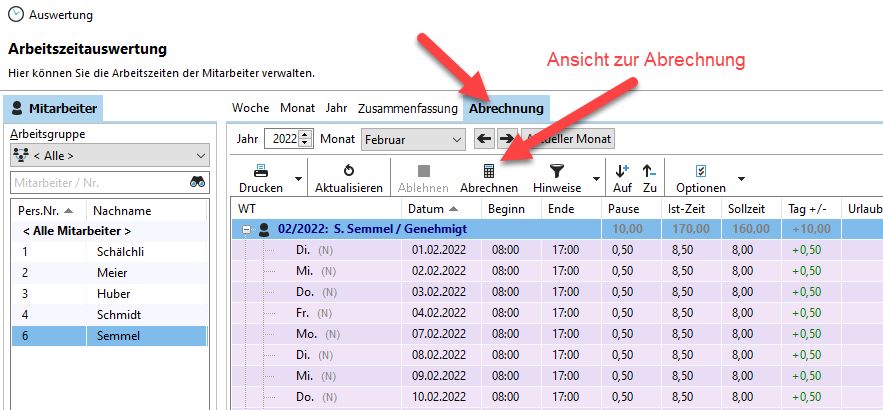Open the Drucken dropdown arrow
Screen dimensions: 883x410
[298, 179]
